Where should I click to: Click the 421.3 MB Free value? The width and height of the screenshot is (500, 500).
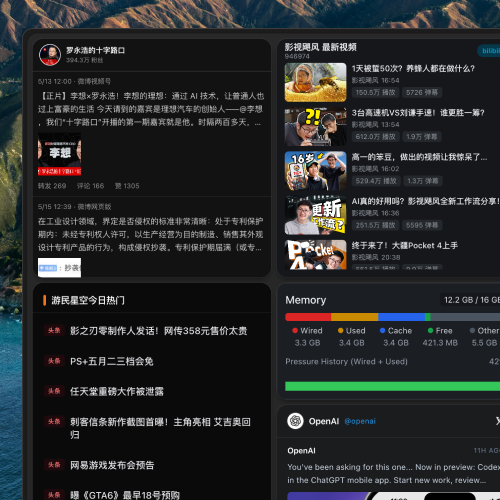(440, 343)
